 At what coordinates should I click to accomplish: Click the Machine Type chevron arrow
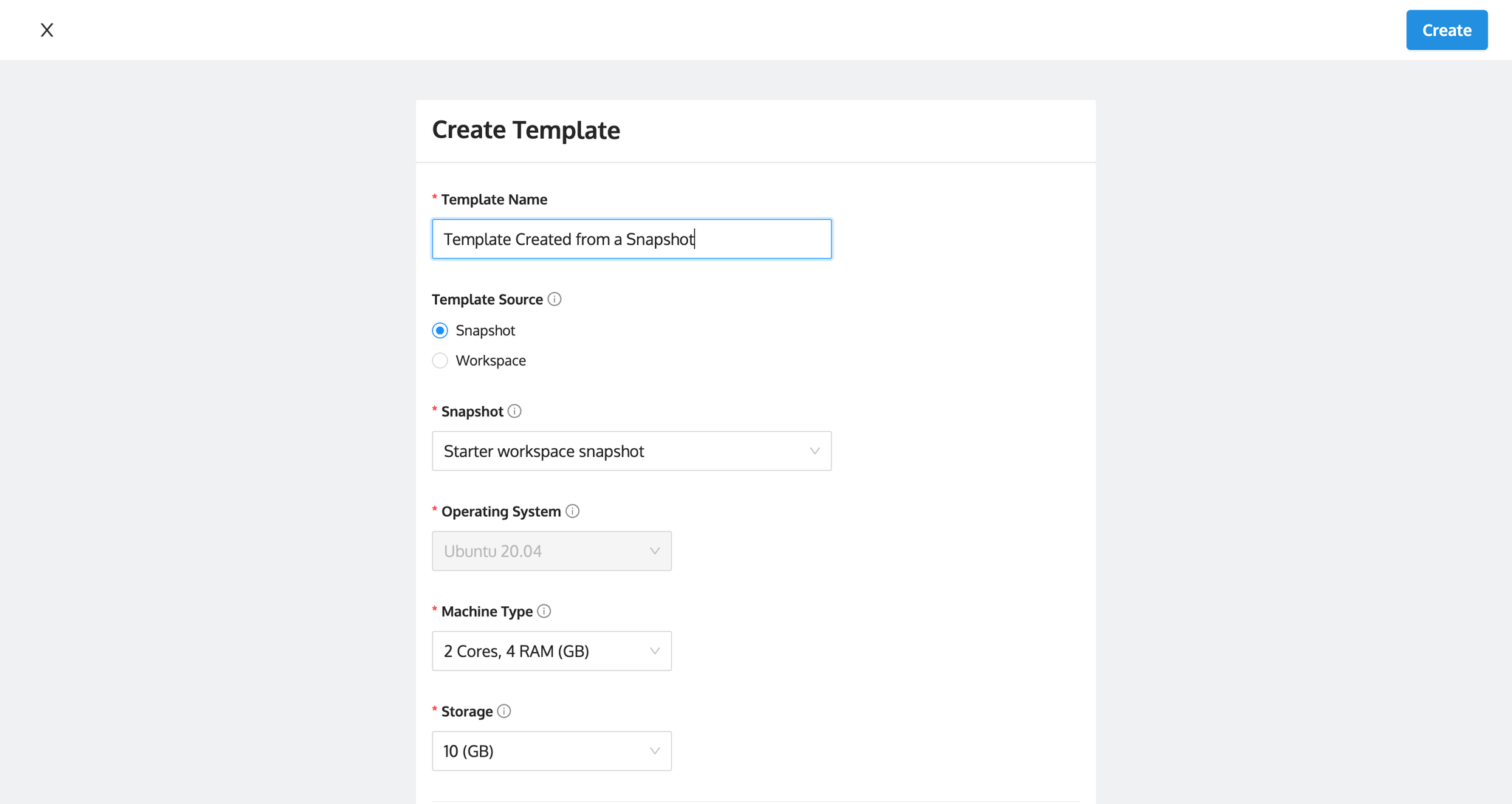tap(654, 651)
